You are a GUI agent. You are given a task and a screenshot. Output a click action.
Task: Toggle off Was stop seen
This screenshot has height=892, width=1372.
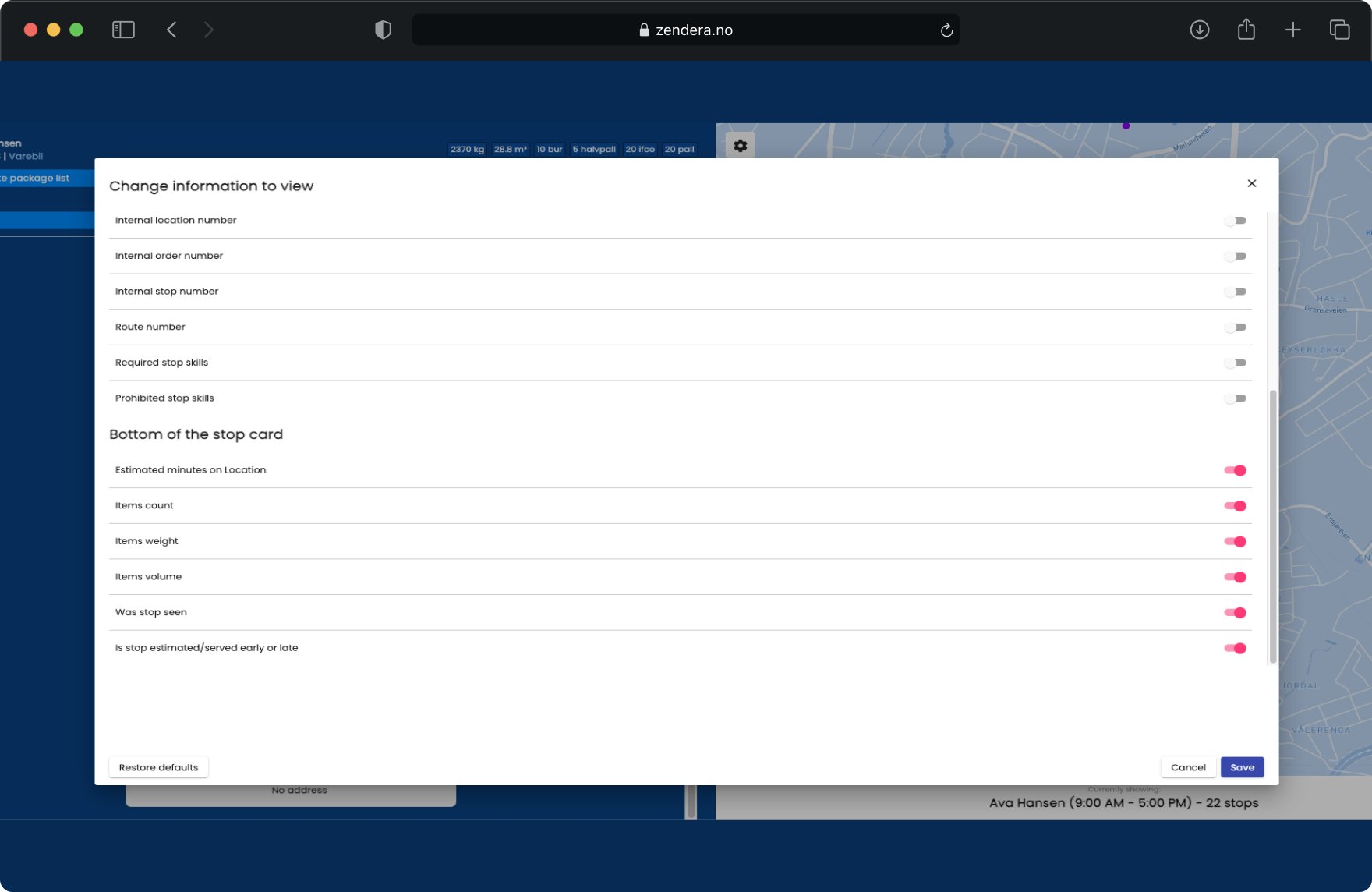click(x=1235, y=613)
